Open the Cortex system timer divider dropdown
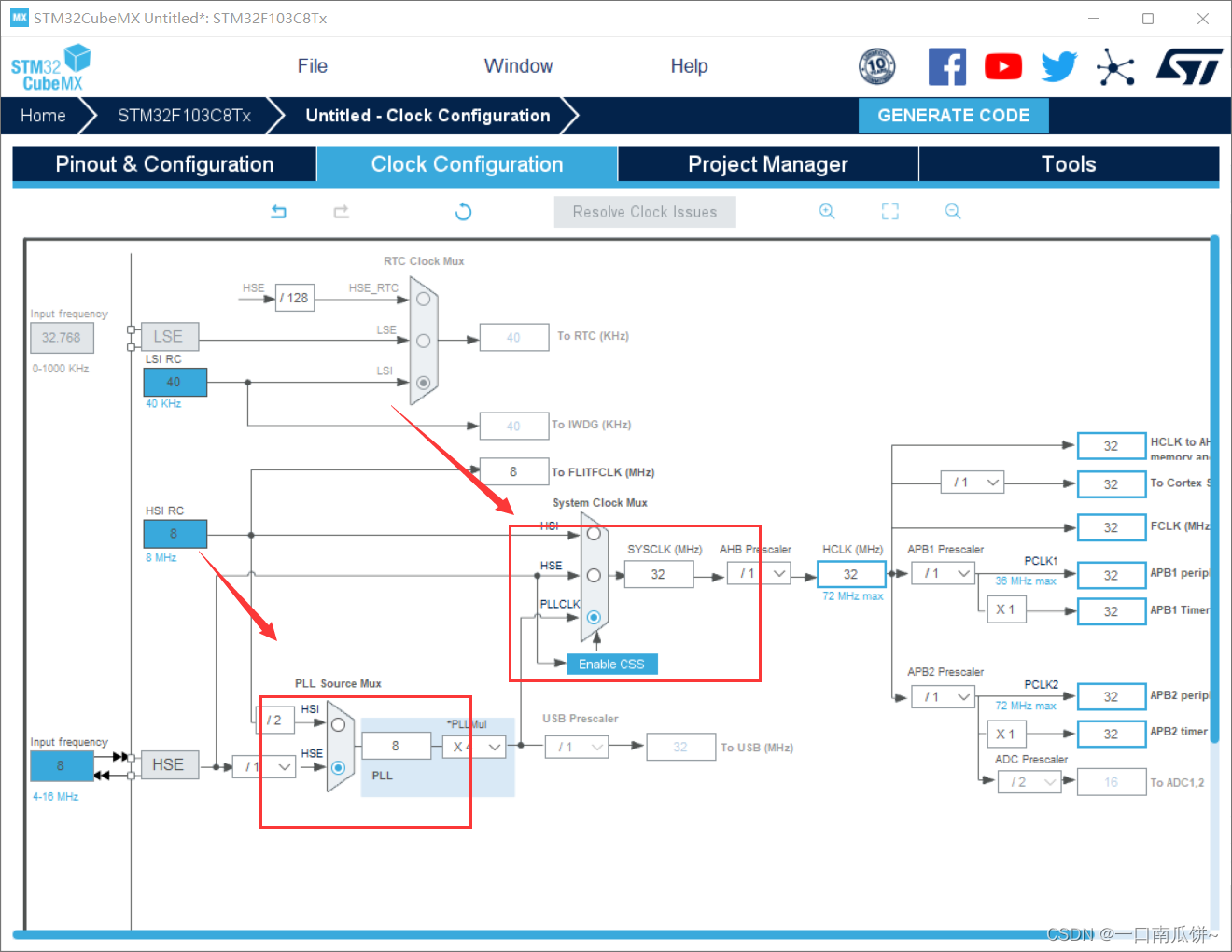1232x952 pixels. 973,483
